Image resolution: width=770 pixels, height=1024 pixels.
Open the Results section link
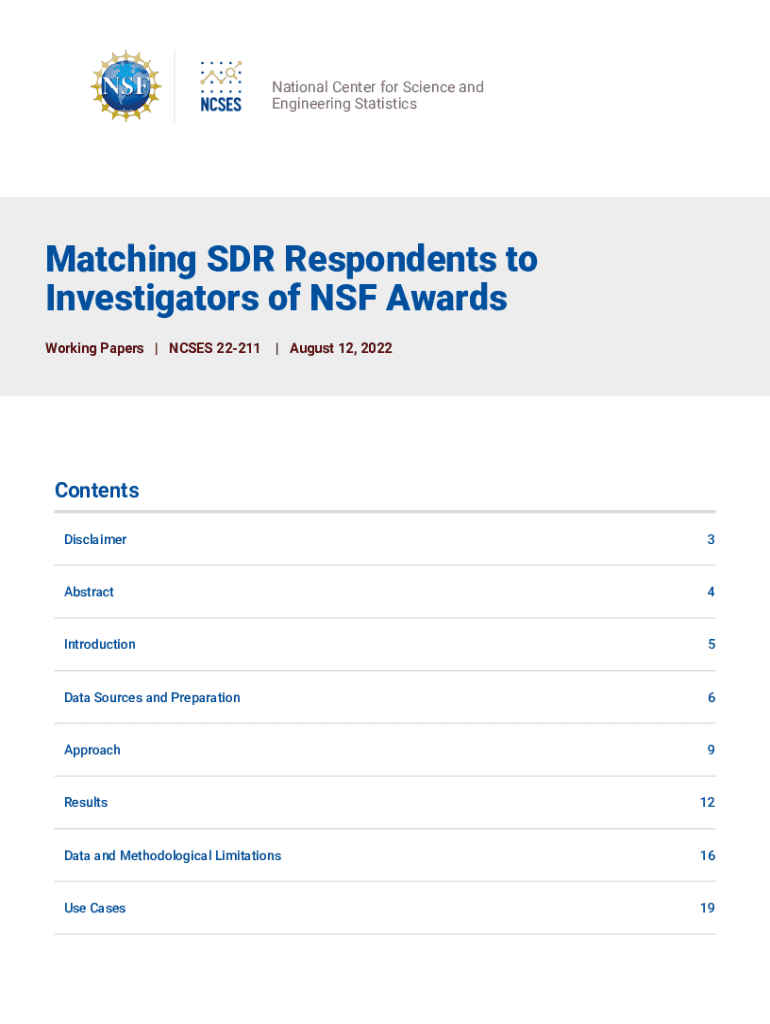[86, 802]
